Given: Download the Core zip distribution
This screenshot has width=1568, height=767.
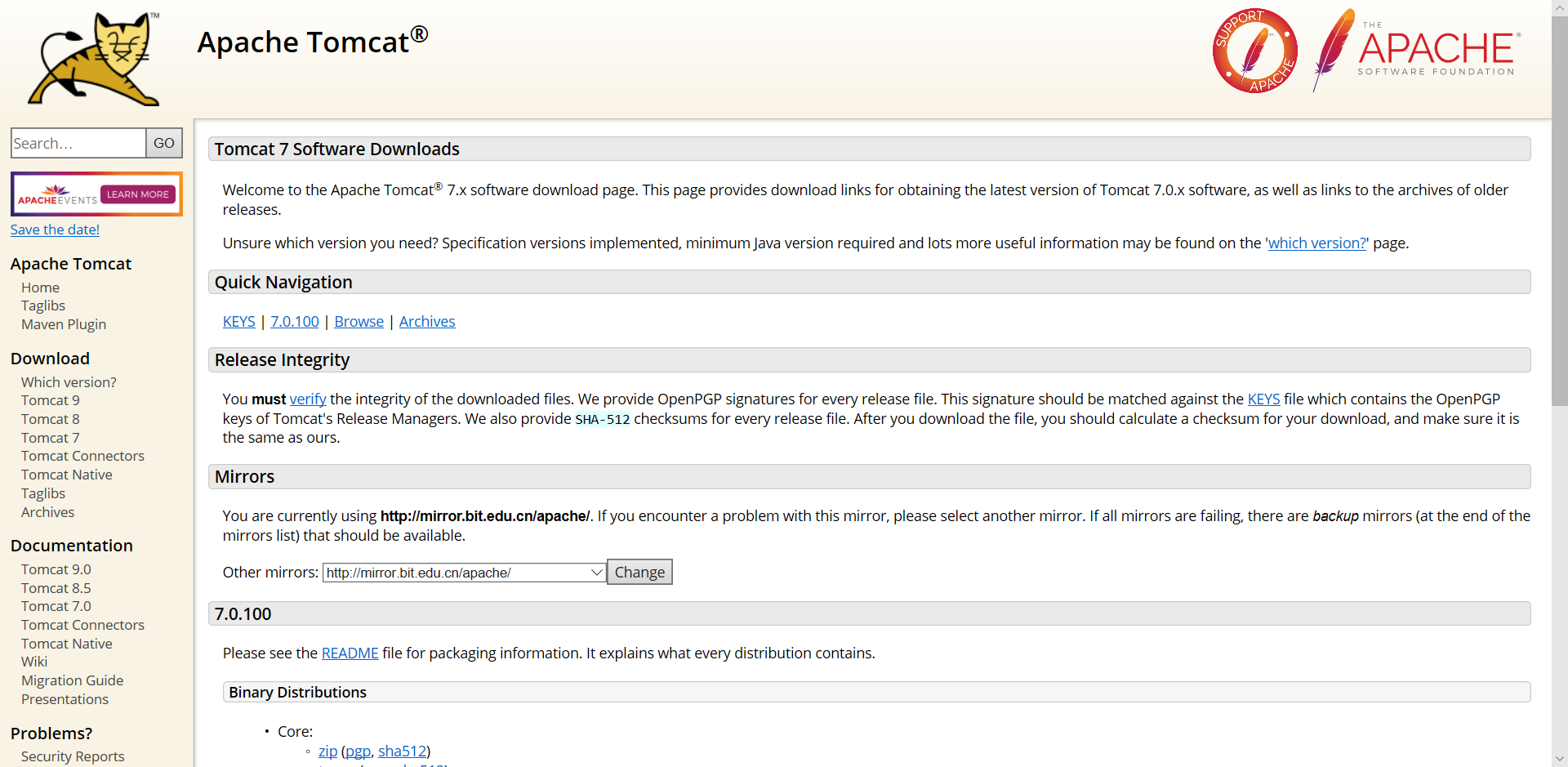Looking at the screenshot, I should (x=327, y=751).
